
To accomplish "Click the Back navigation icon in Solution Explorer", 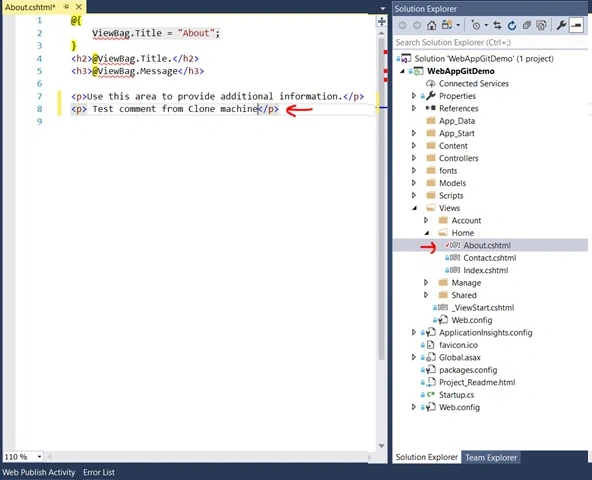I will point(402,25).
